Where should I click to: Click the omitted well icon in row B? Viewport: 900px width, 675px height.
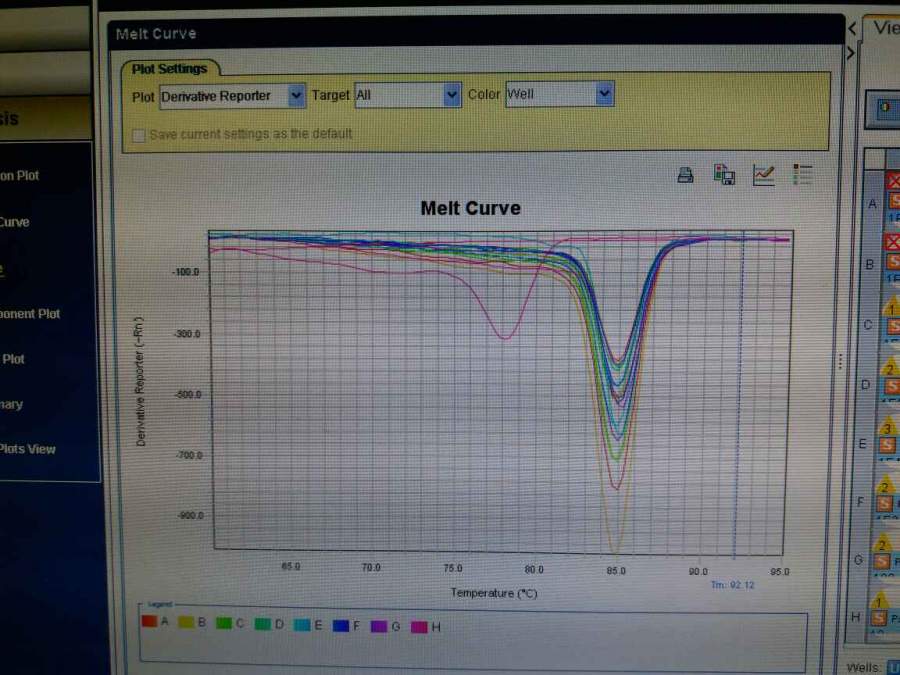(893, 242)
